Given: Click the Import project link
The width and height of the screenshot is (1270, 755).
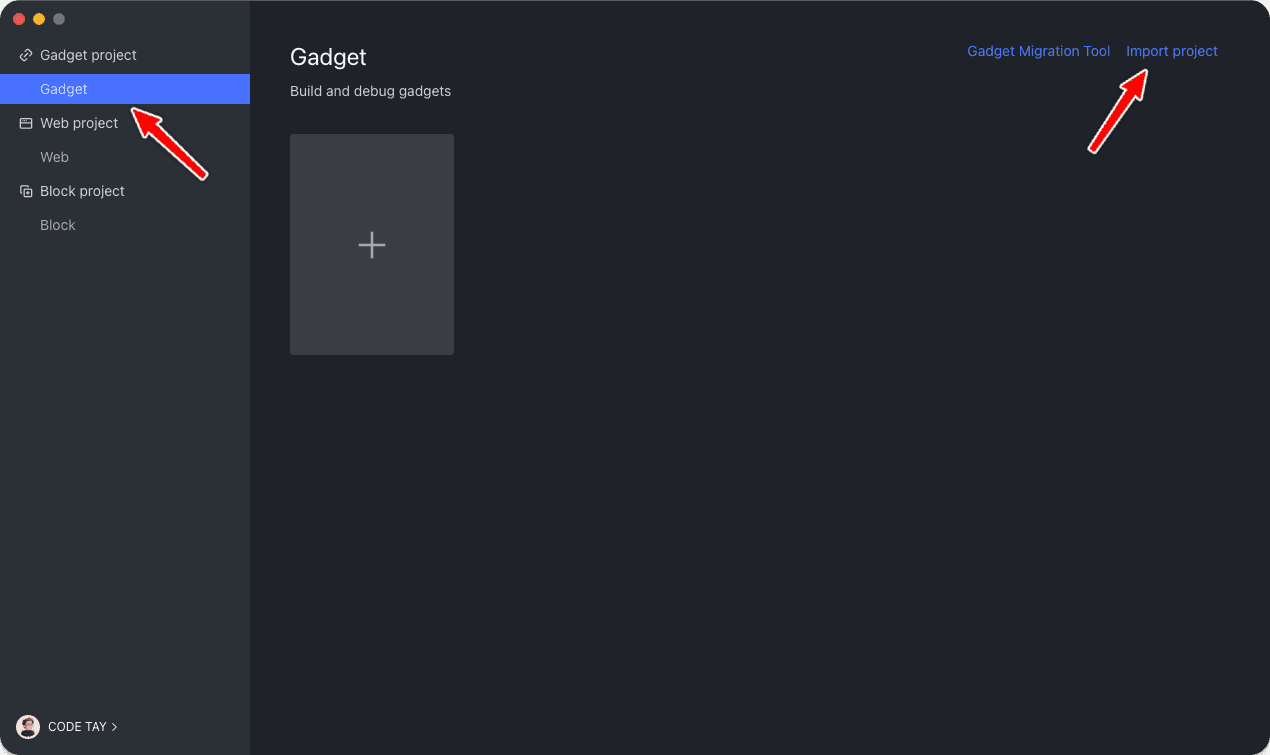Looking at the screenshot, I should point(1171,51).
